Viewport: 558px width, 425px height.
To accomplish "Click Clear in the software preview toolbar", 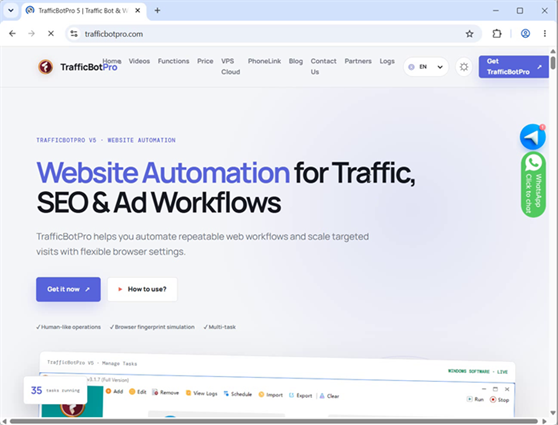I will pos(329,396).
